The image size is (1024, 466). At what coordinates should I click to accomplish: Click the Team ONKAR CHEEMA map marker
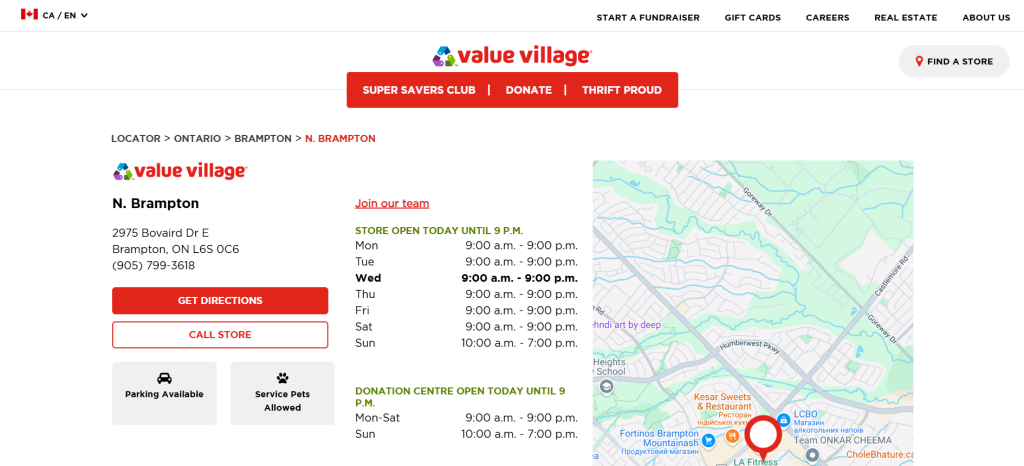click(812, 454)
